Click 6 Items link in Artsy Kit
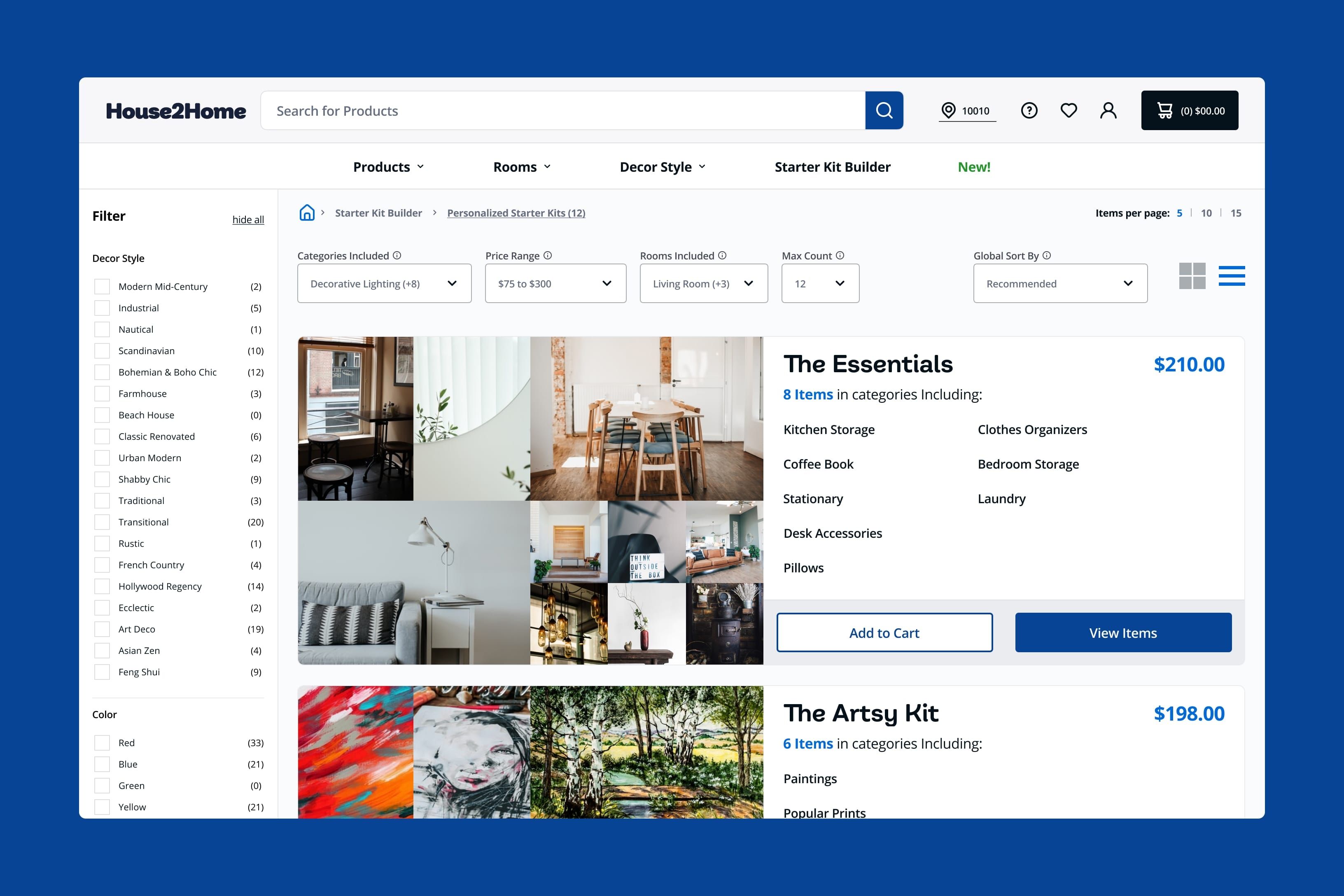 tap(808, 743)
